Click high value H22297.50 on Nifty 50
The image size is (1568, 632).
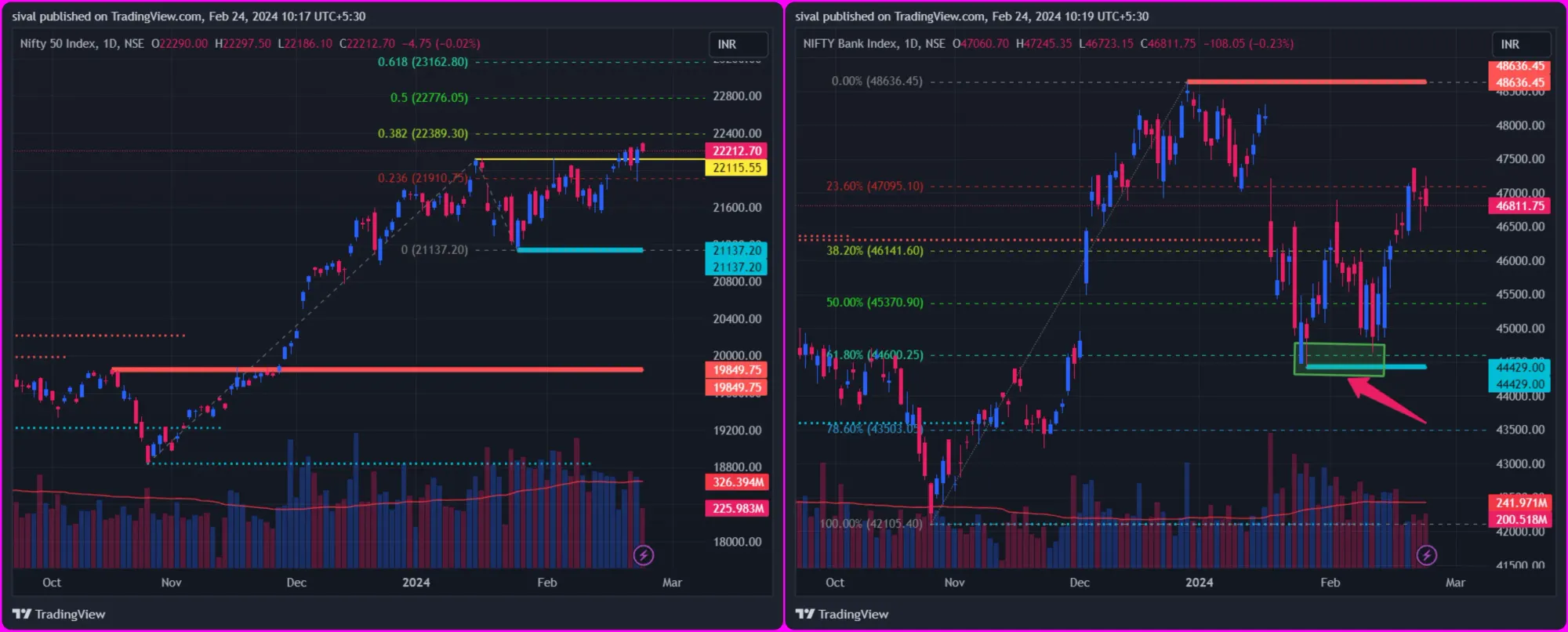coord(243,44)
